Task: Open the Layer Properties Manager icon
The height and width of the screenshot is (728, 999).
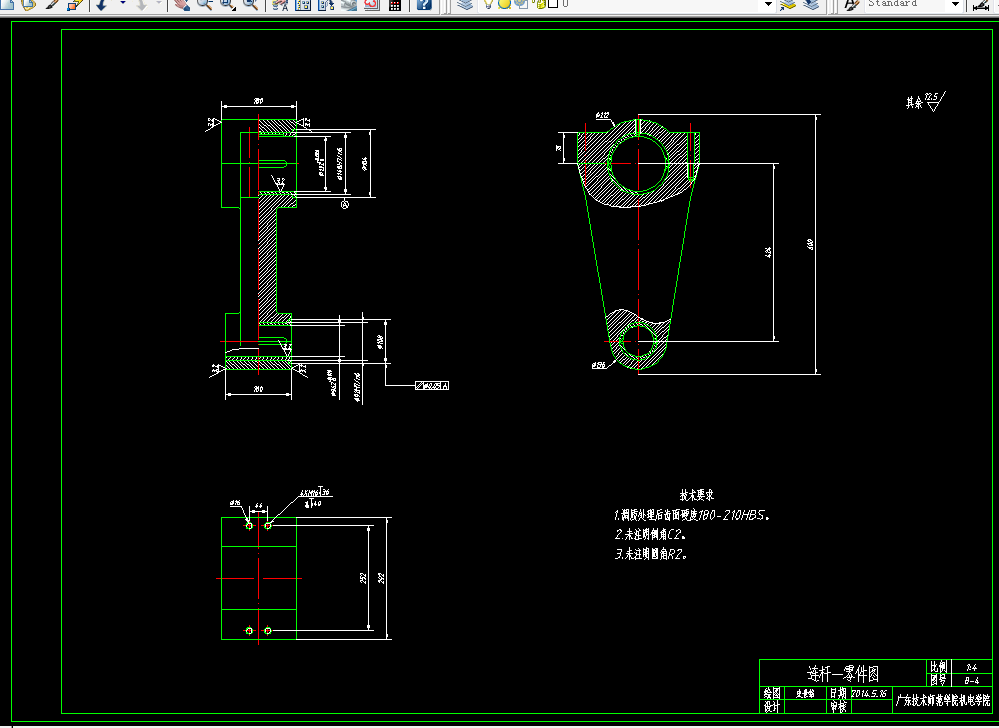Action: click(x=466, y=5)
